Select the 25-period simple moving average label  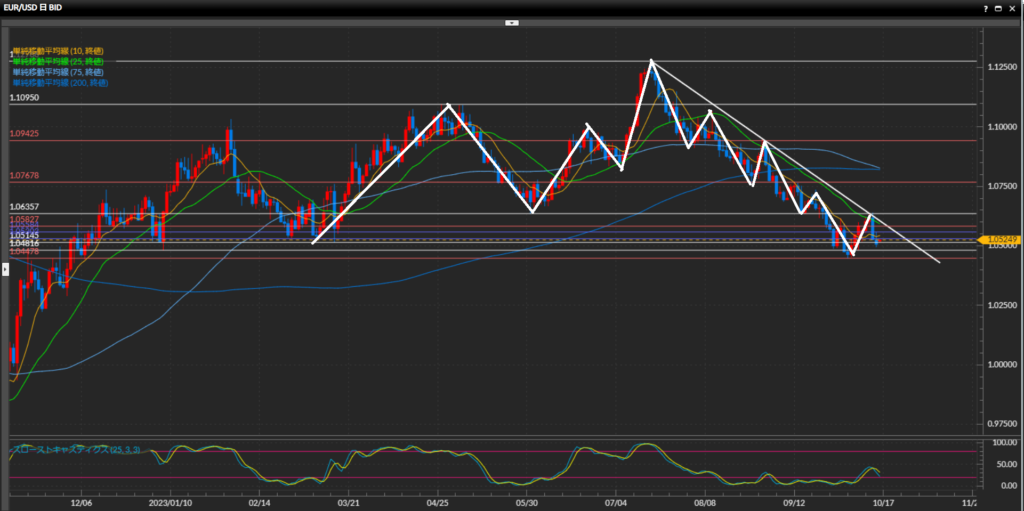tap(58, 61)
